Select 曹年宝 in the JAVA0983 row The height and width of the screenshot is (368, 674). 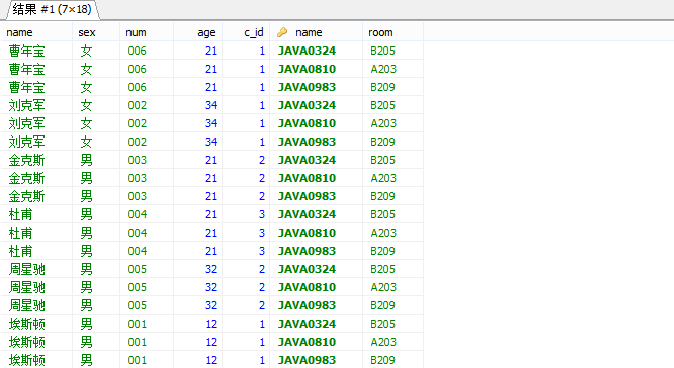(27, 87)
